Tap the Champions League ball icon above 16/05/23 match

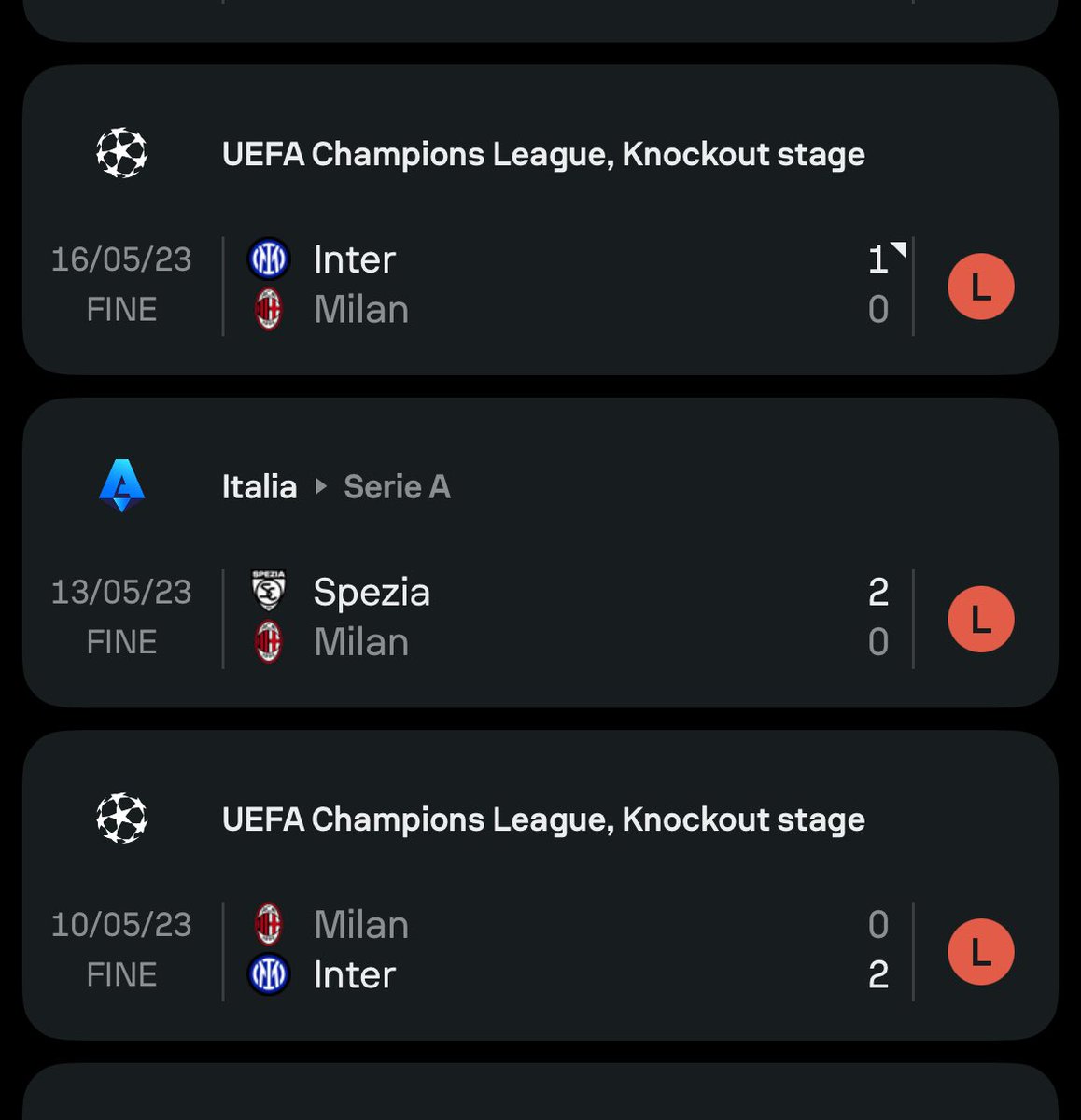point(122,153)
